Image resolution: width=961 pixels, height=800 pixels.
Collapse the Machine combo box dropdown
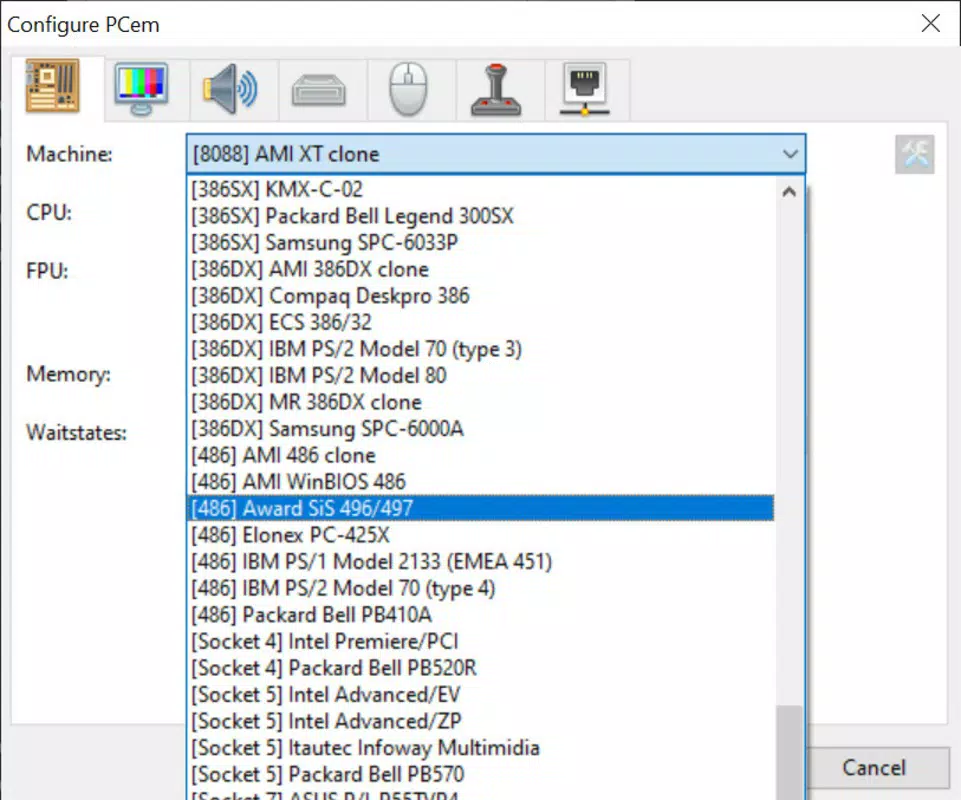(x=790, y=154)
